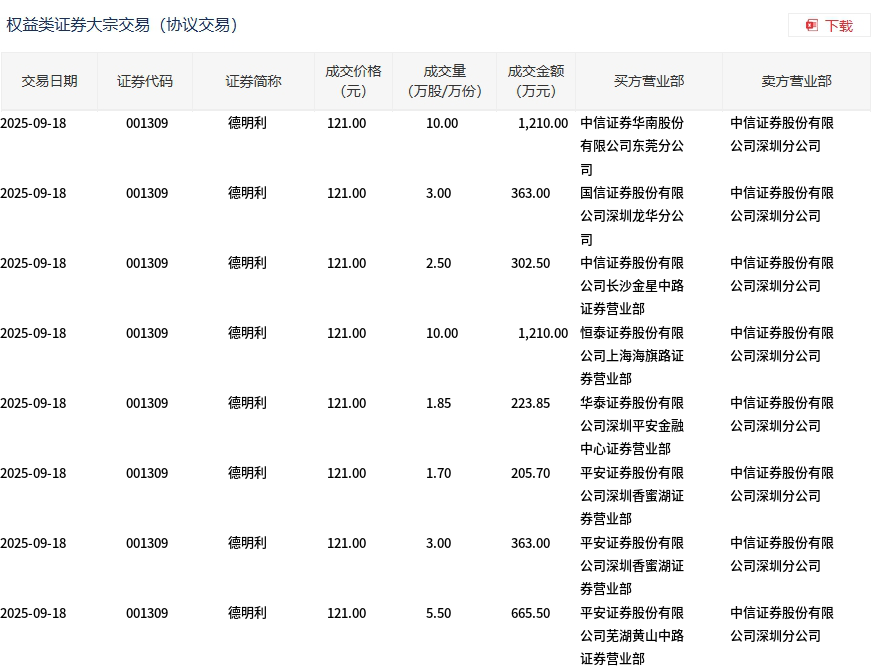Select the 交易日期 column header
872x672 pixels.
49,81
